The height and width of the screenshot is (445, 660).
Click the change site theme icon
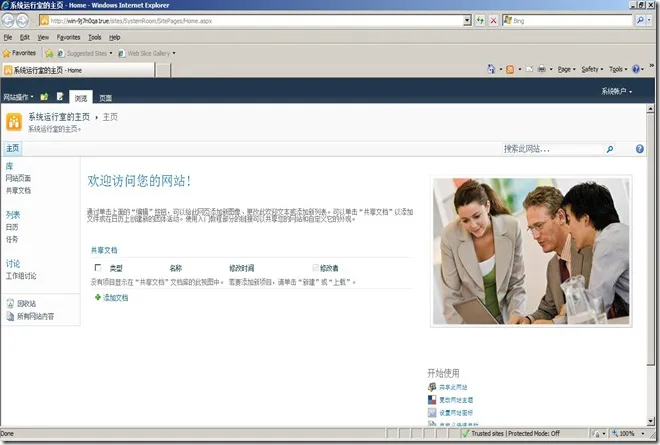coord(432,400)
